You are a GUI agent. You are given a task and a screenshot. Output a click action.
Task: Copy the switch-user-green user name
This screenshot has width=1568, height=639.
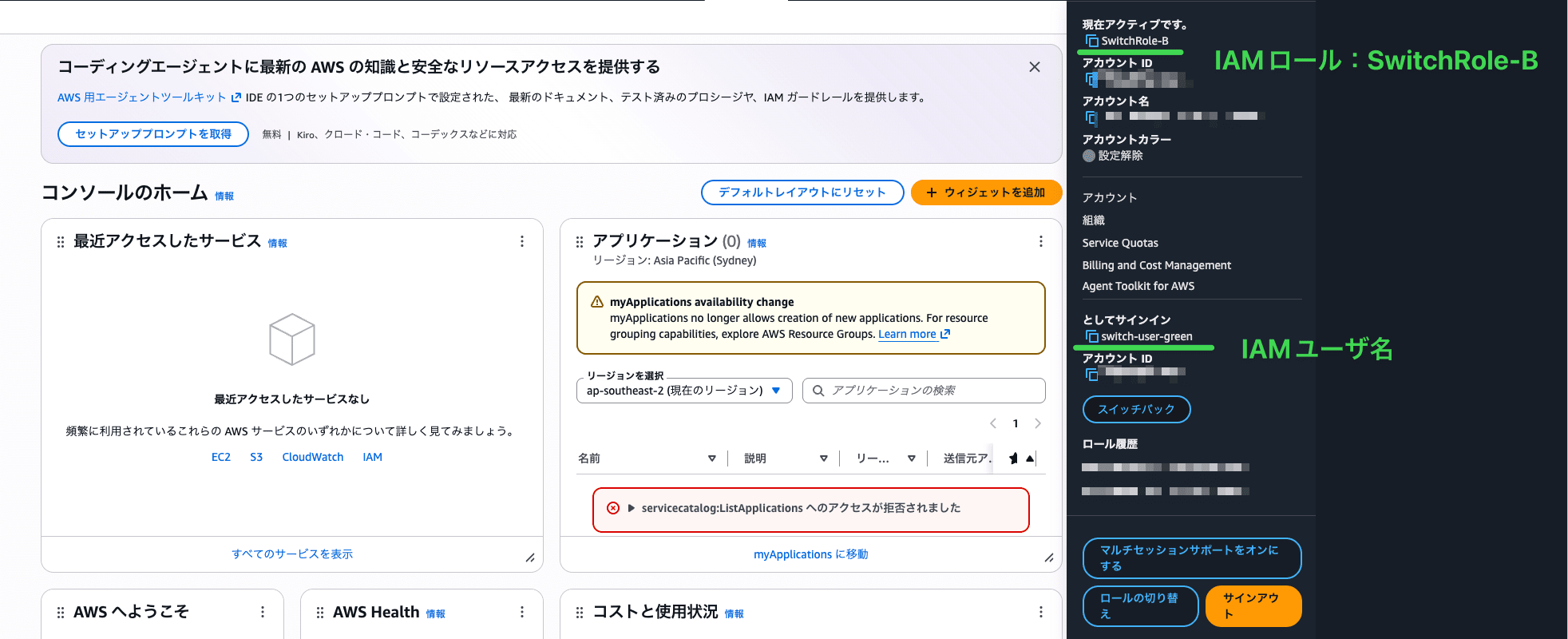tap(1091, 336)
